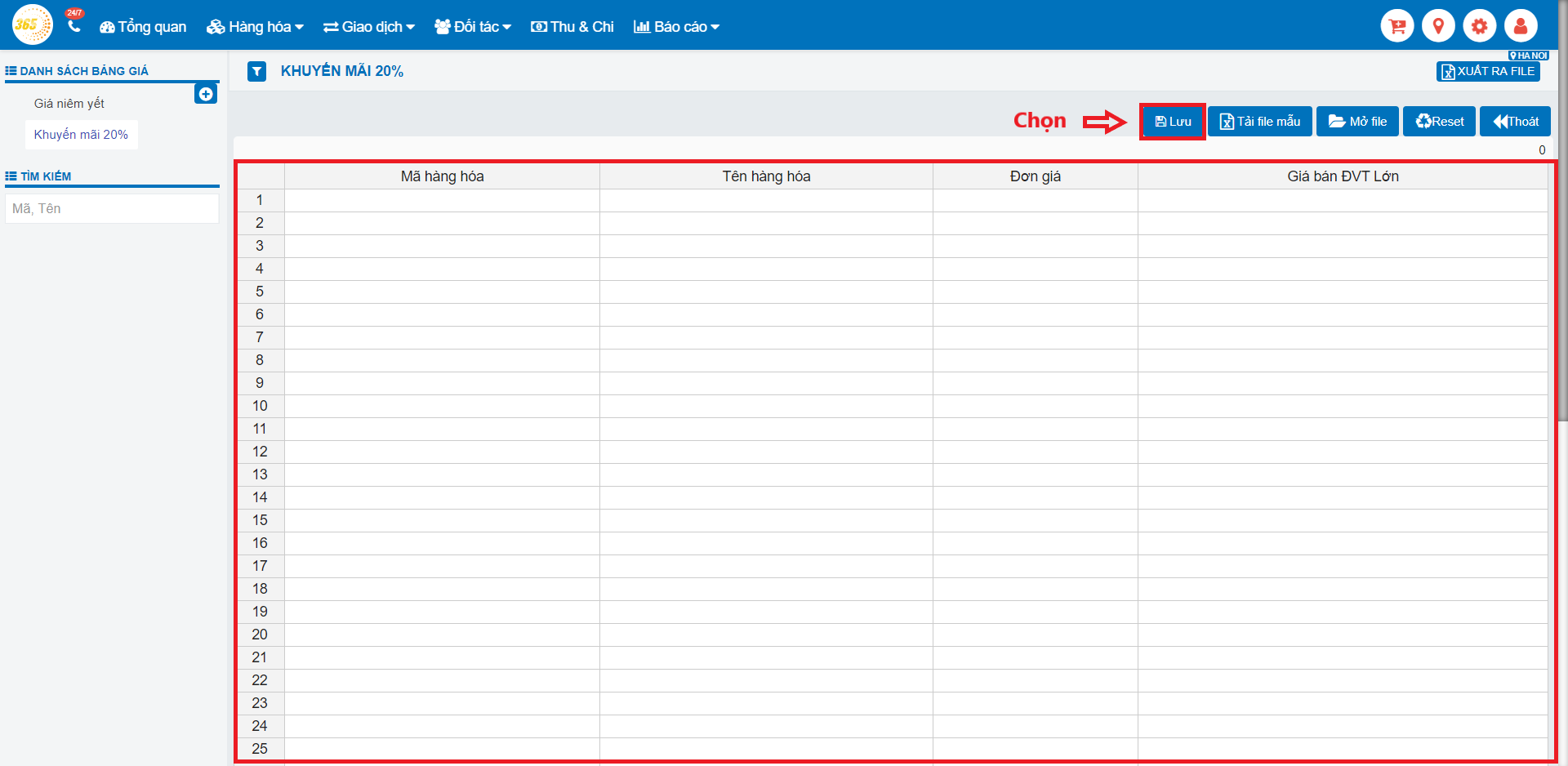Open the settings gear icon
Screen dimensions: 1568x766
point(1479,26)
